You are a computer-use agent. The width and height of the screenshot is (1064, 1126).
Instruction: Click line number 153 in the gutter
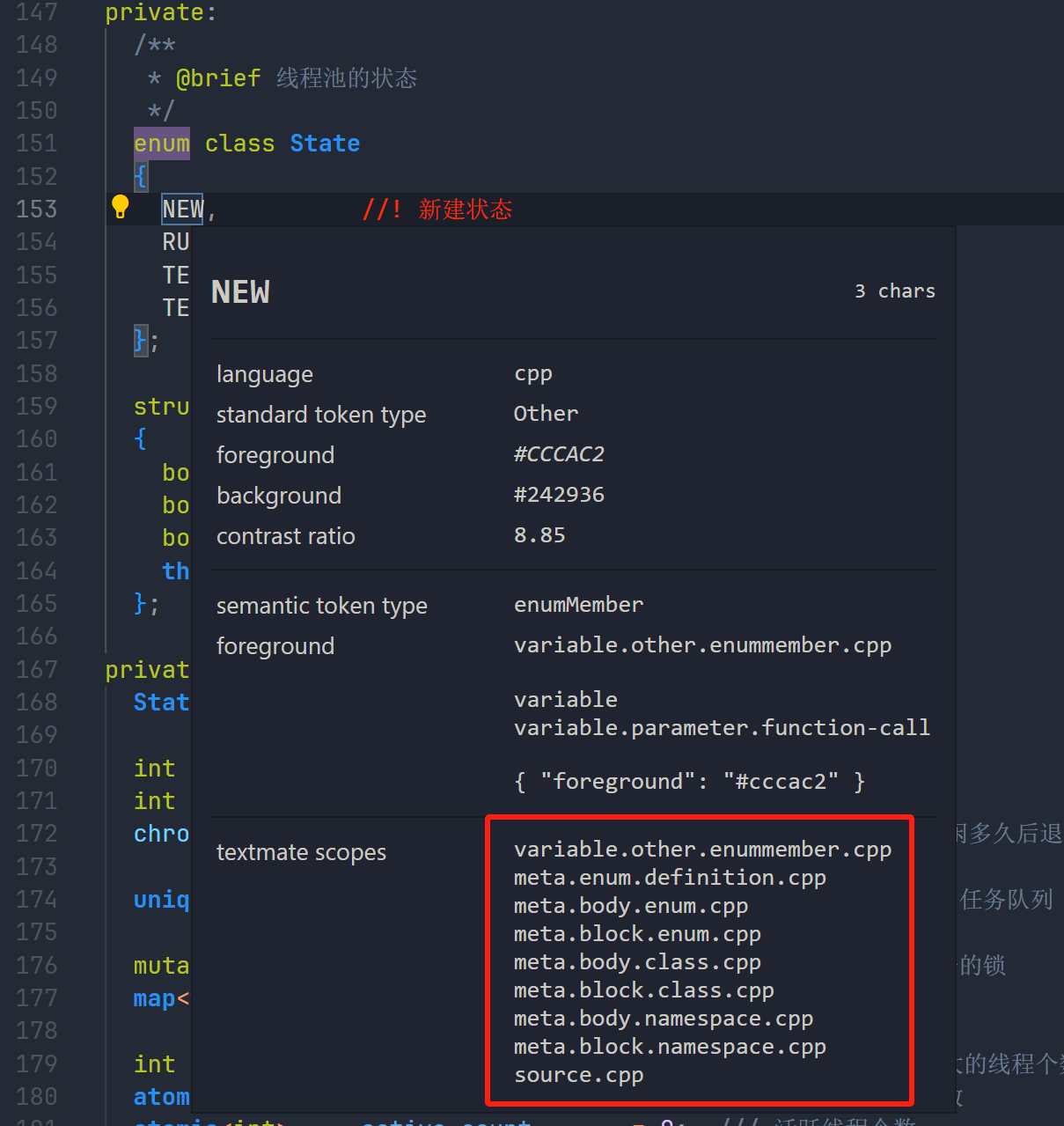coord(37,210)
